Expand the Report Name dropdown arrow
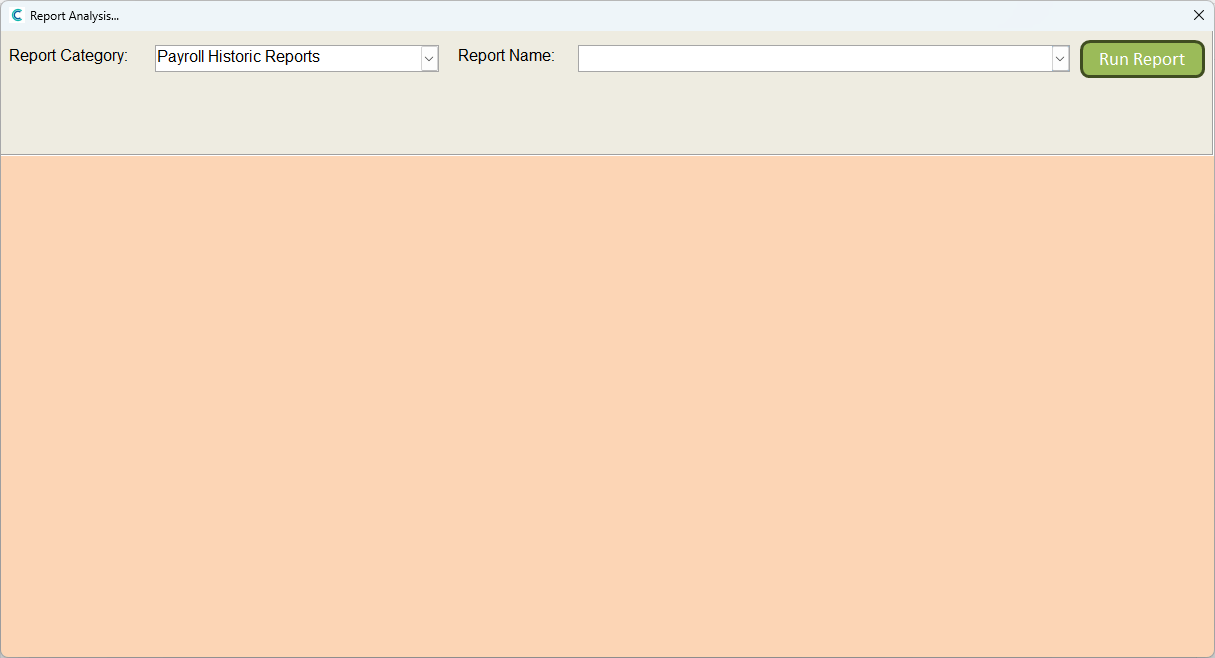This screenshot has width=1215, height=658. pyautogui.click(x=1060, y=59)
